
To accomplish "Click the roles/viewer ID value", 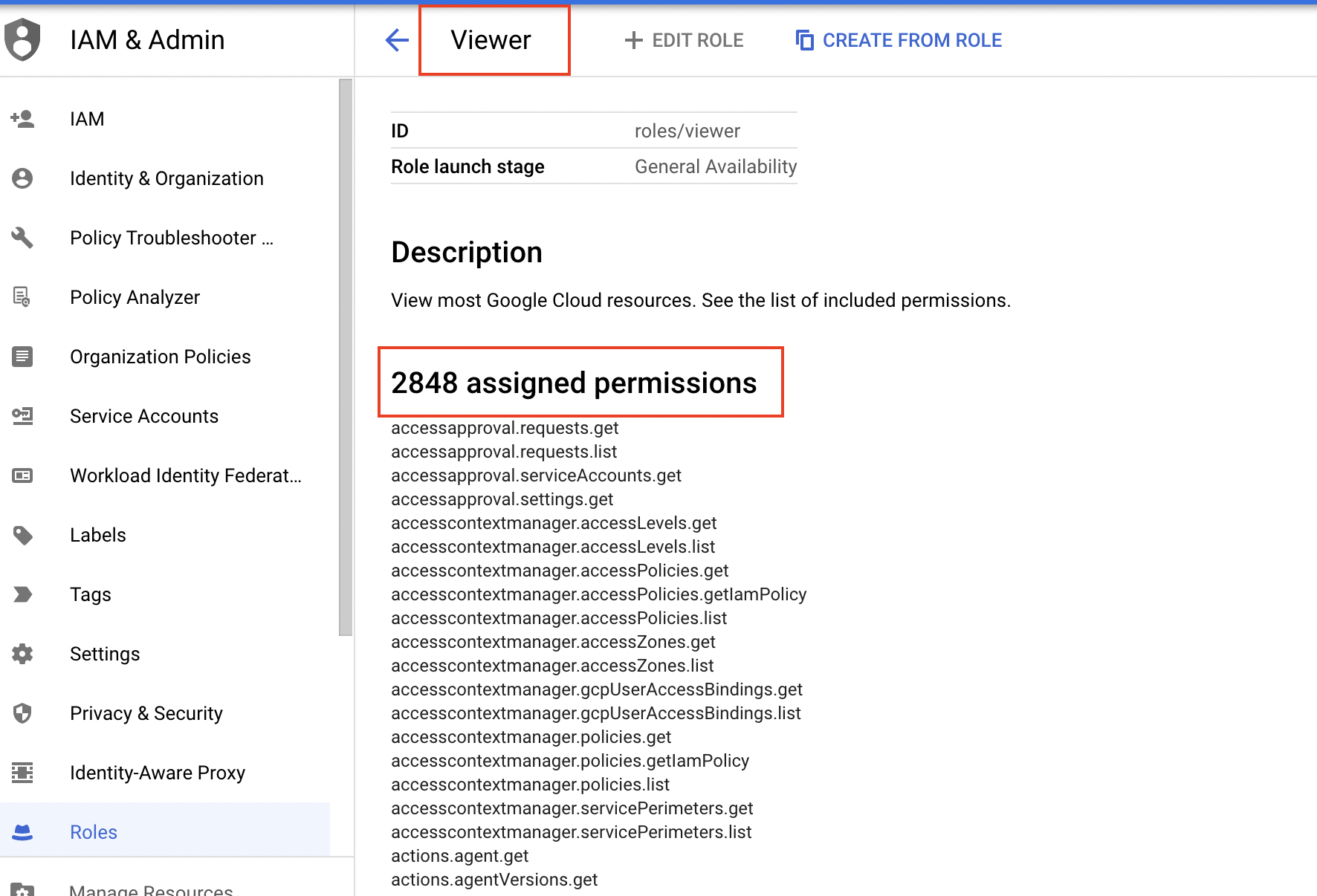I will click(687, 131).
